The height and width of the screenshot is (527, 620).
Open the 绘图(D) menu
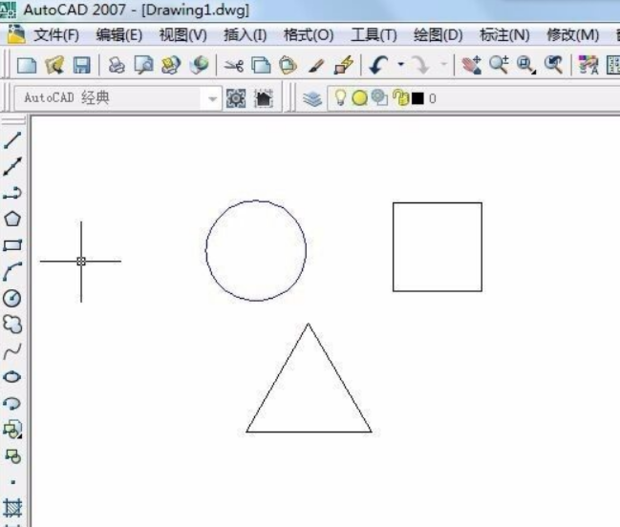coord(438,35)
